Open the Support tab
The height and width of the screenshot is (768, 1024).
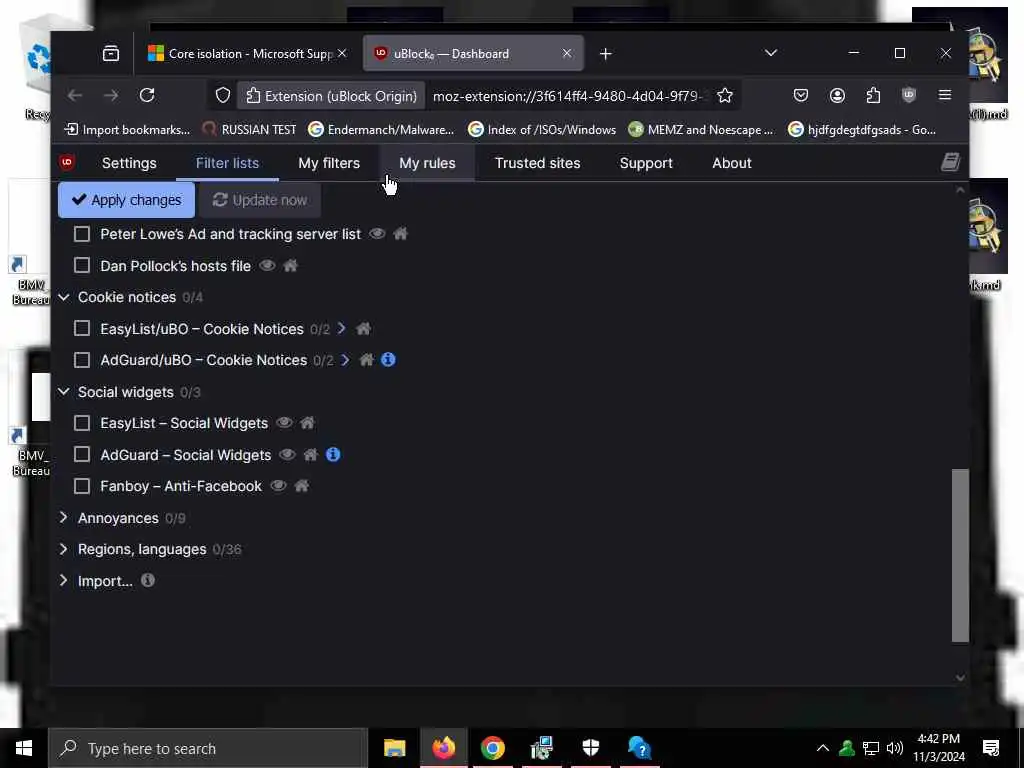(x=646, y=163)
